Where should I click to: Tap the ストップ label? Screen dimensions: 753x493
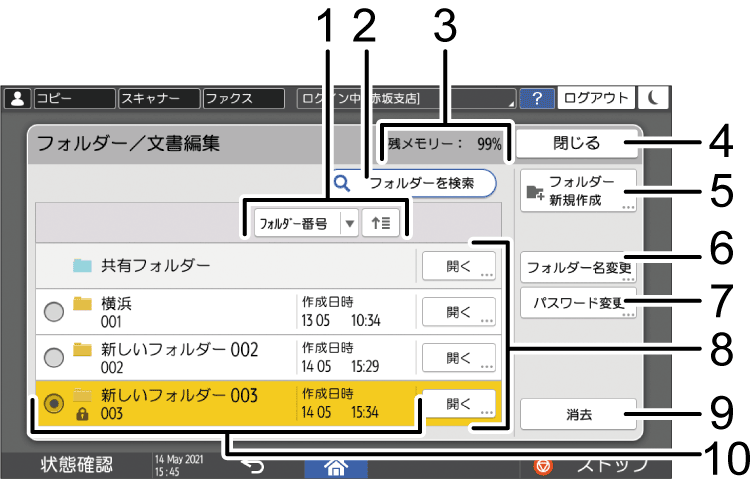pyautogui.click(x=612, y=466)
